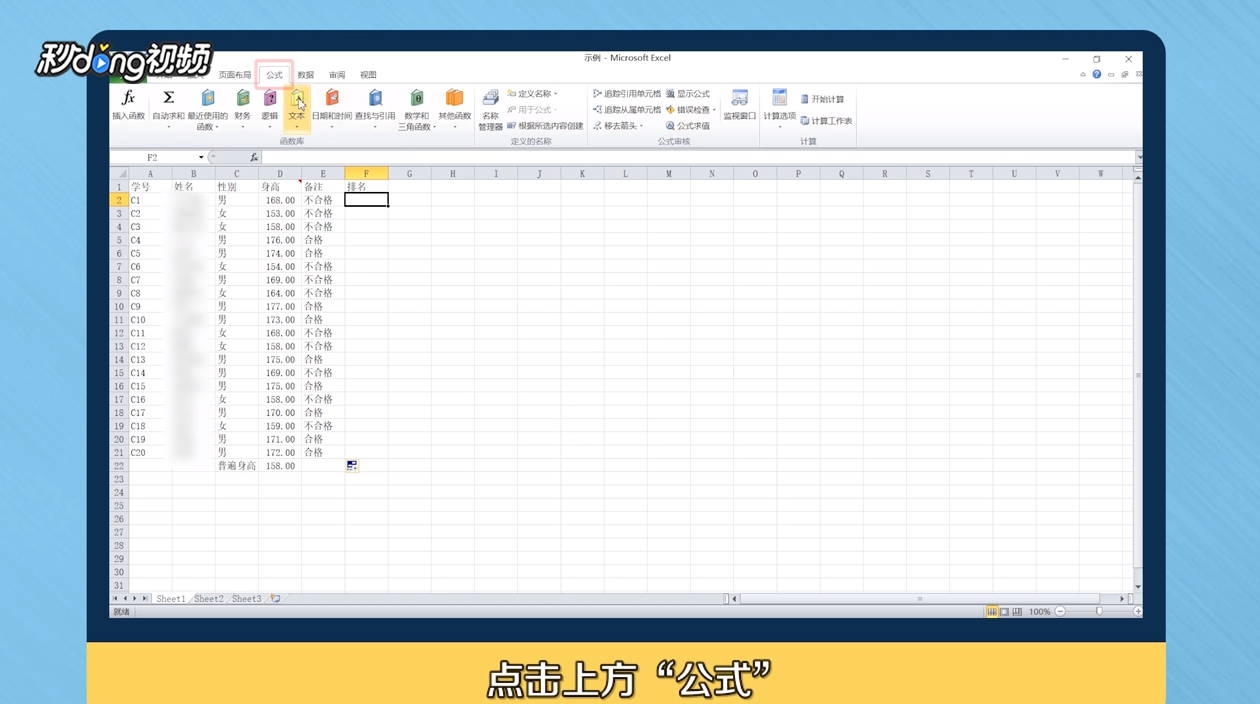
Task: Expand the formula bar with right-edge chevron
Action: (1138, 157)
